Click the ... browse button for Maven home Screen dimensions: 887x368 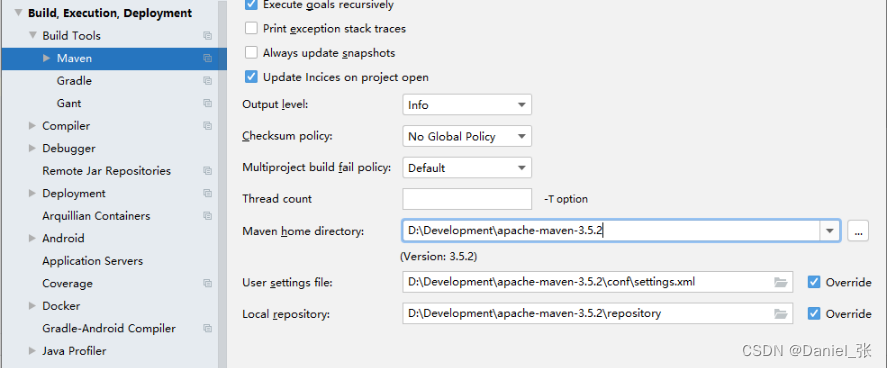tap(858, 231)
